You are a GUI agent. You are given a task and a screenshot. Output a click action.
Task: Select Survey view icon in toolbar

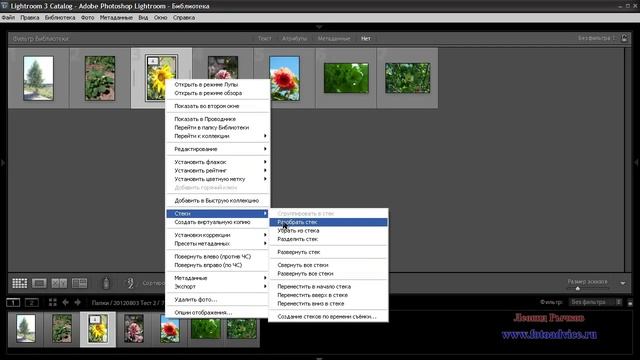[x=79, y=283]
